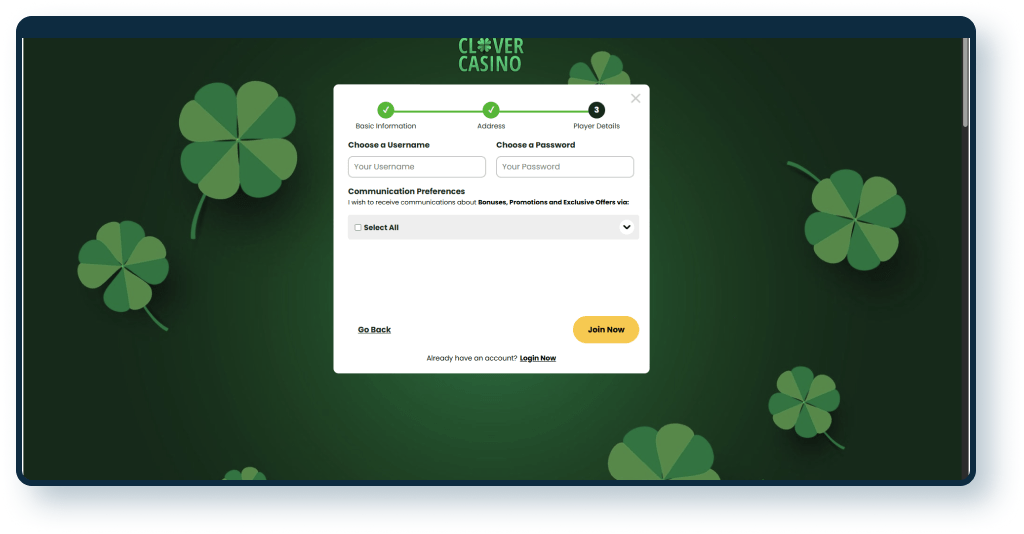1024x534 pixels.
Task: Click the Communication Preferences heading
Action: pyautogui.click(x=406, y=191)
